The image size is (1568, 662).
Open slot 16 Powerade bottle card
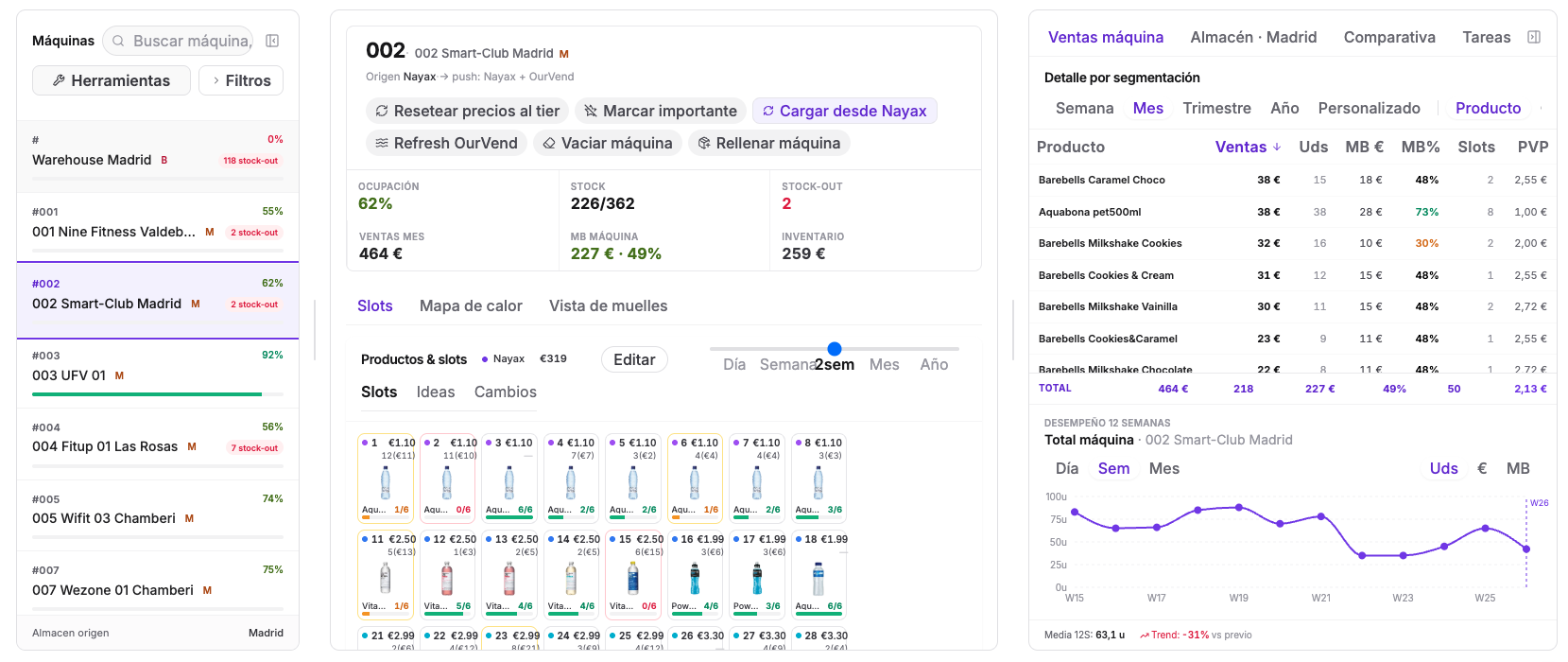point(695,573)
